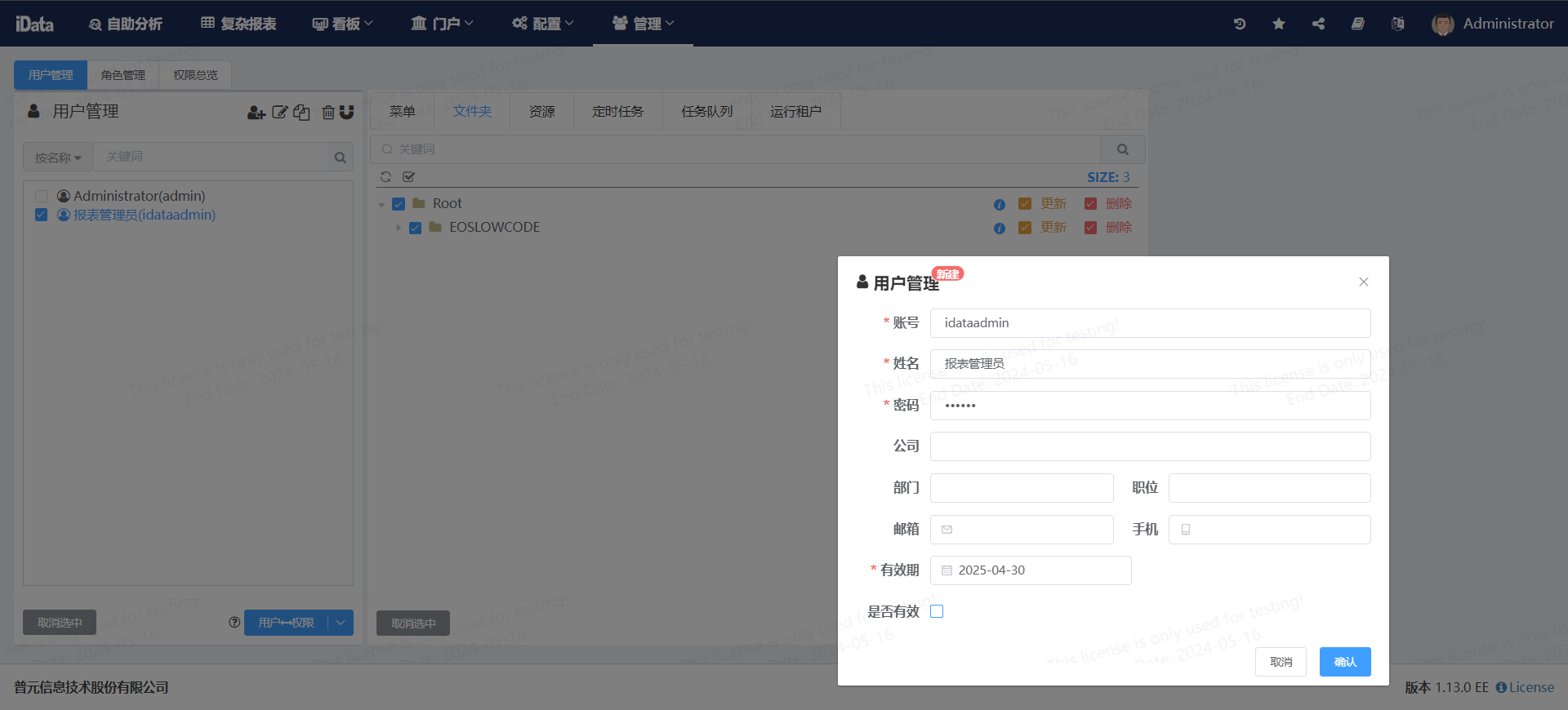This screenshot has width=1568, height=710.
Task: Click the copy user icon
Action: 301,113
